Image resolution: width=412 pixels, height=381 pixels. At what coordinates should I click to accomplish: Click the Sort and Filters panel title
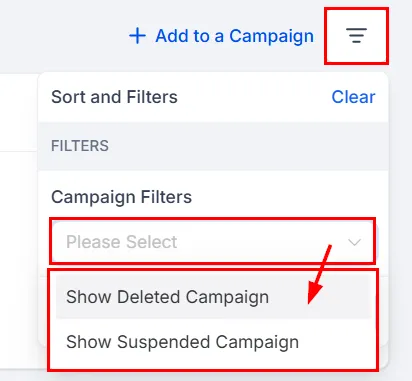tap(114, 97)
